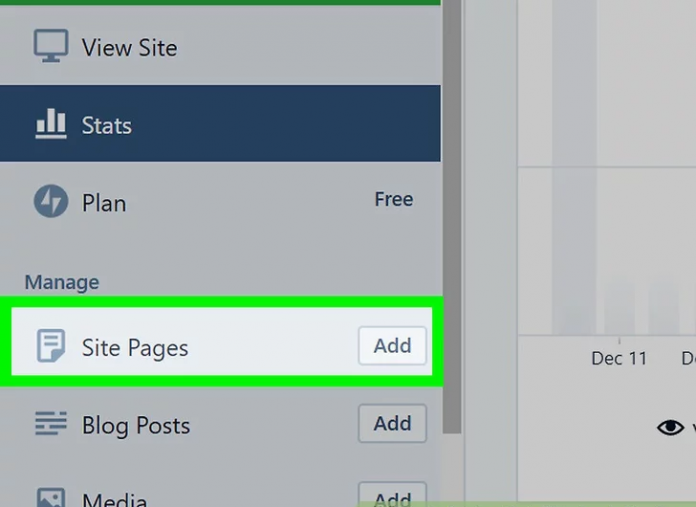Viewport: 696px width, 507px height.
Task: Open the Site Pages link
Action: click(135, 348)
